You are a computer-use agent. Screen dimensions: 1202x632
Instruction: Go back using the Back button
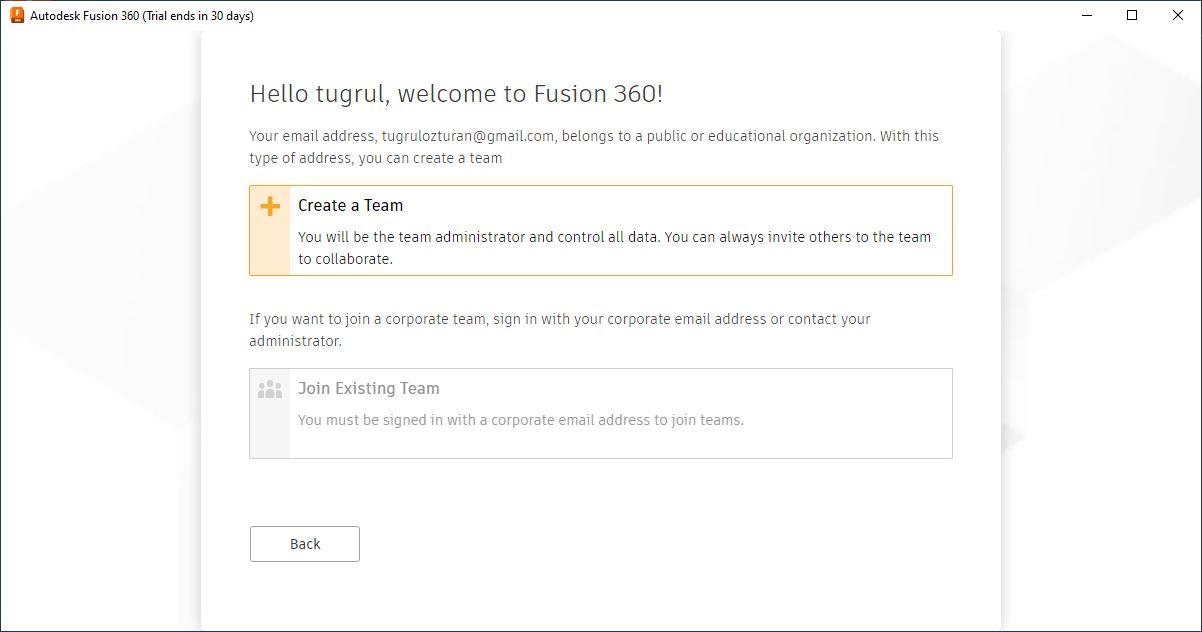304,544
